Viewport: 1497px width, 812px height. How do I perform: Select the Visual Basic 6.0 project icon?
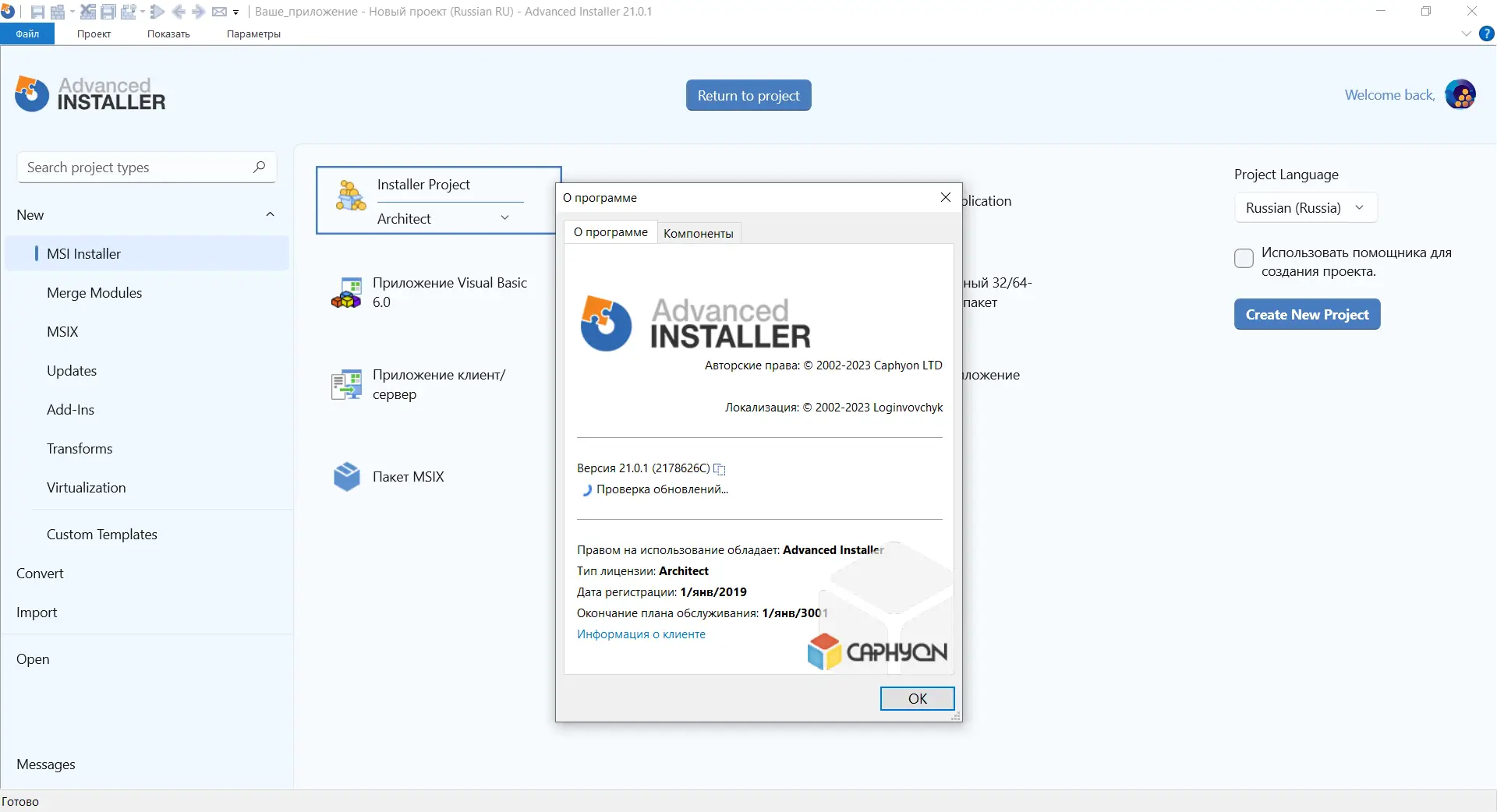coord(348,292)
